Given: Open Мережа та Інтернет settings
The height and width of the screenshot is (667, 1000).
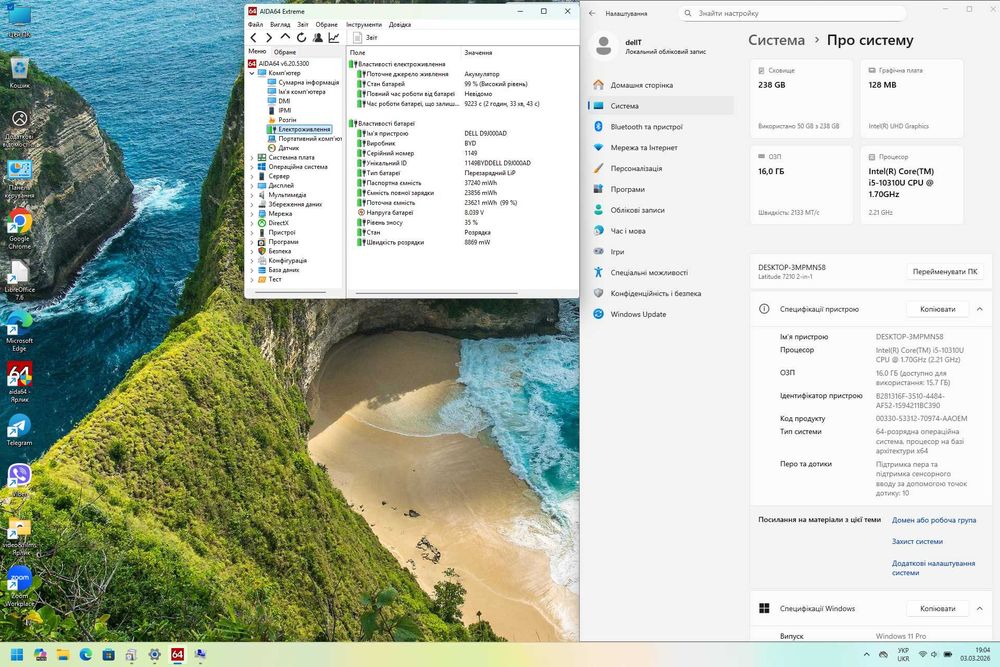Looking at the screenshot, I should pyautogui.click(x=661, y=147).
